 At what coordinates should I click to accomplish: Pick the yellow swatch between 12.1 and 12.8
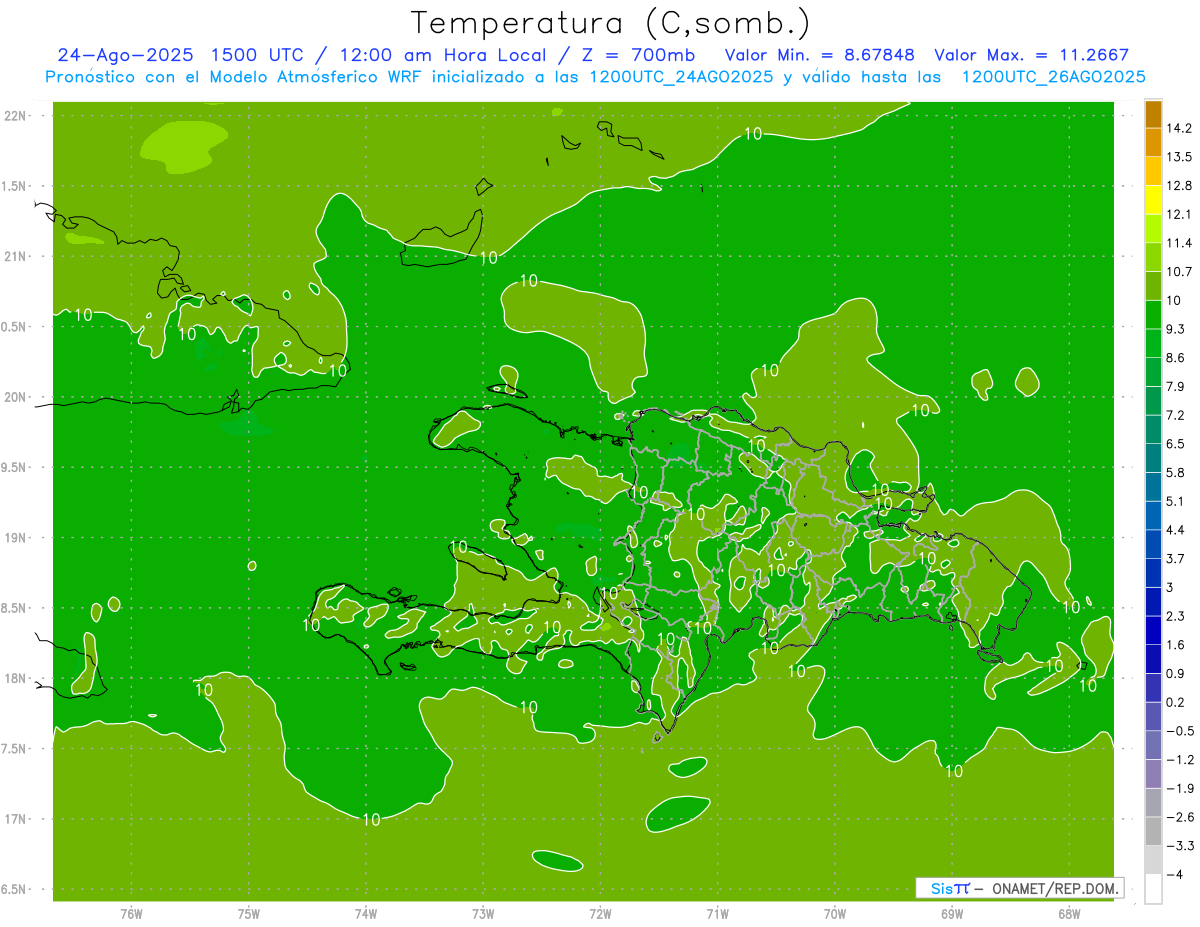tap(1153, 200)
